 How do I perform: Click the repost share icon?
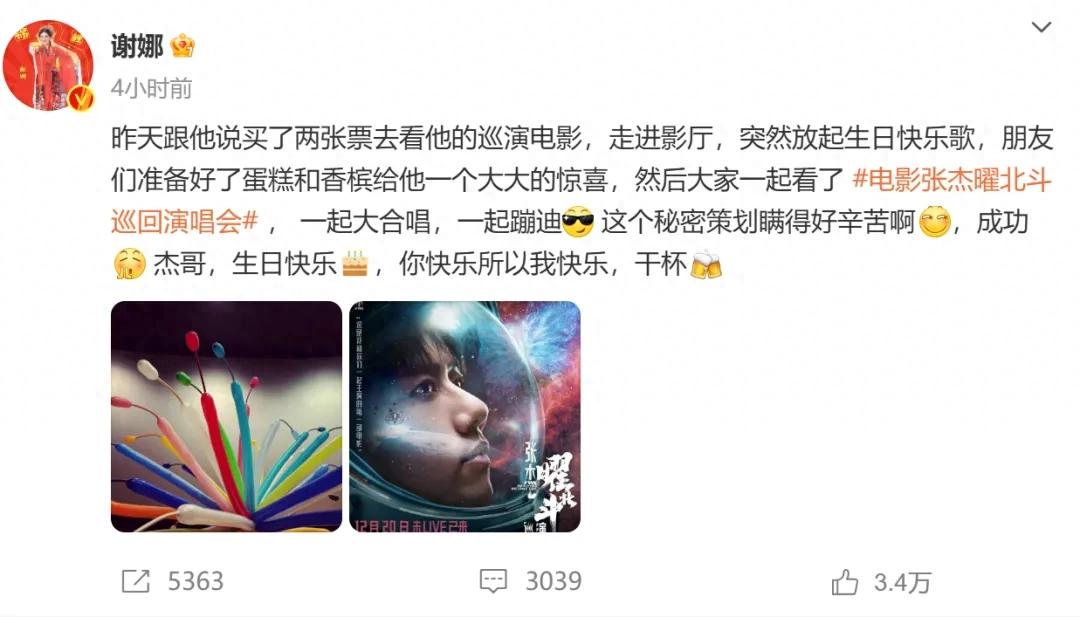(136, 581)
